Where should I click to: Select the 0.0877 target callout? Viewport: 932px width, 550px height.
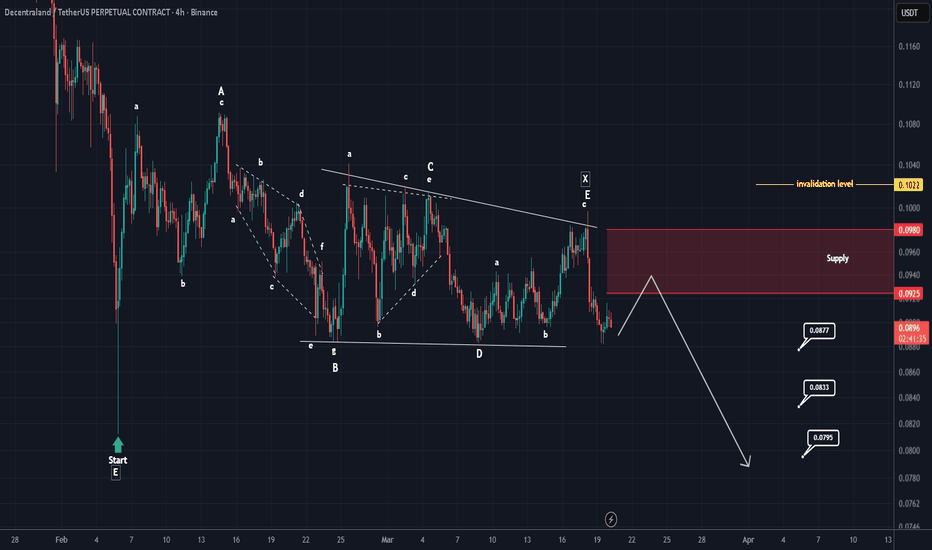(x=819, y=331)
